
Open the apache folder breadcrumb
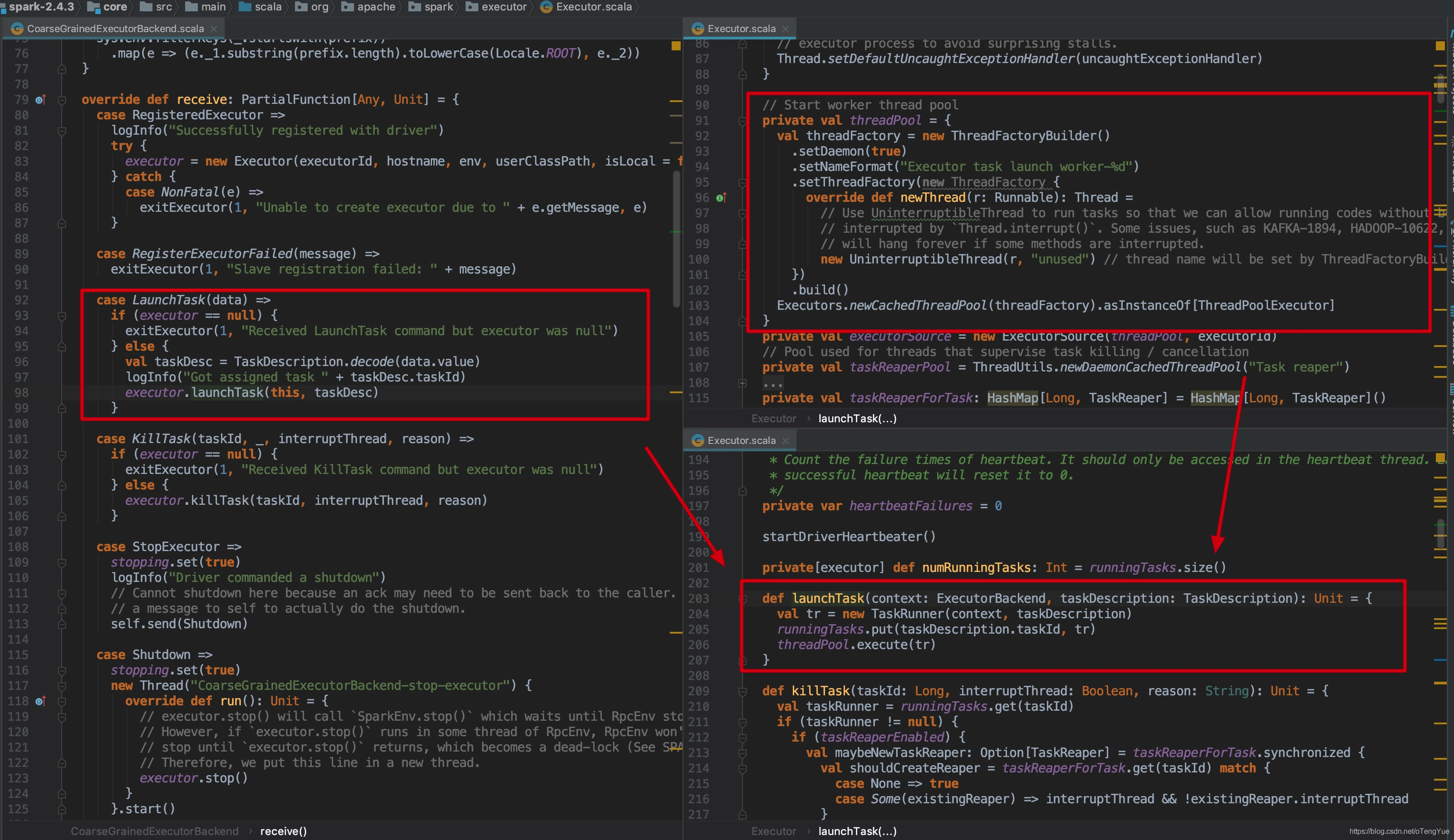pyautogui.click(x=368, y=7)
